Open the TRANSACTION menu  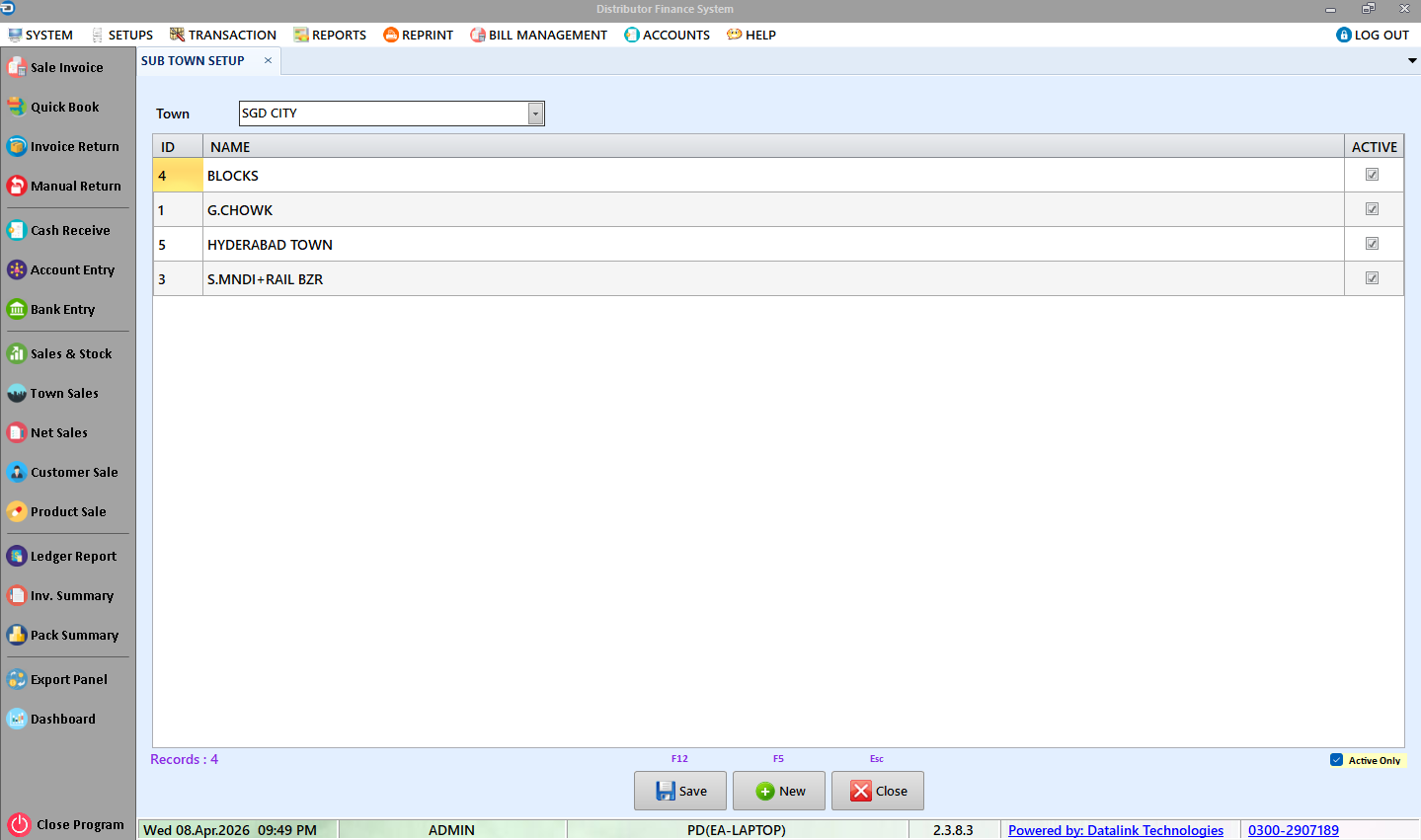[x=223, y=35]
